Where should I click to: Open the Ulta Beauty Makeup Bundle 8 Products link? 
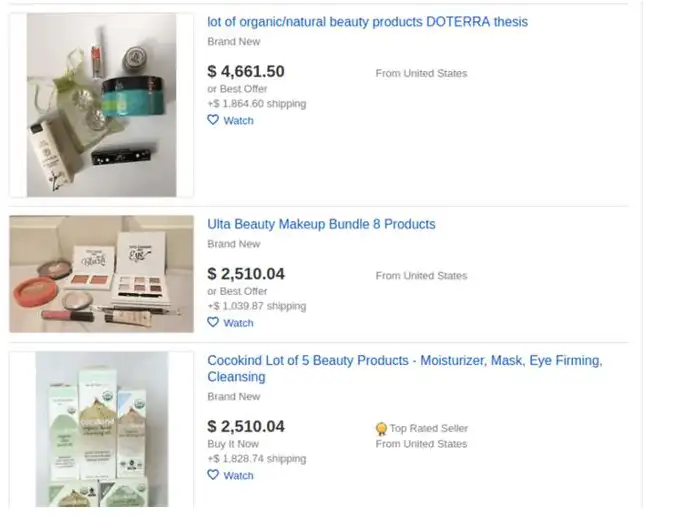pyautogui.click(x=321, y=224)
